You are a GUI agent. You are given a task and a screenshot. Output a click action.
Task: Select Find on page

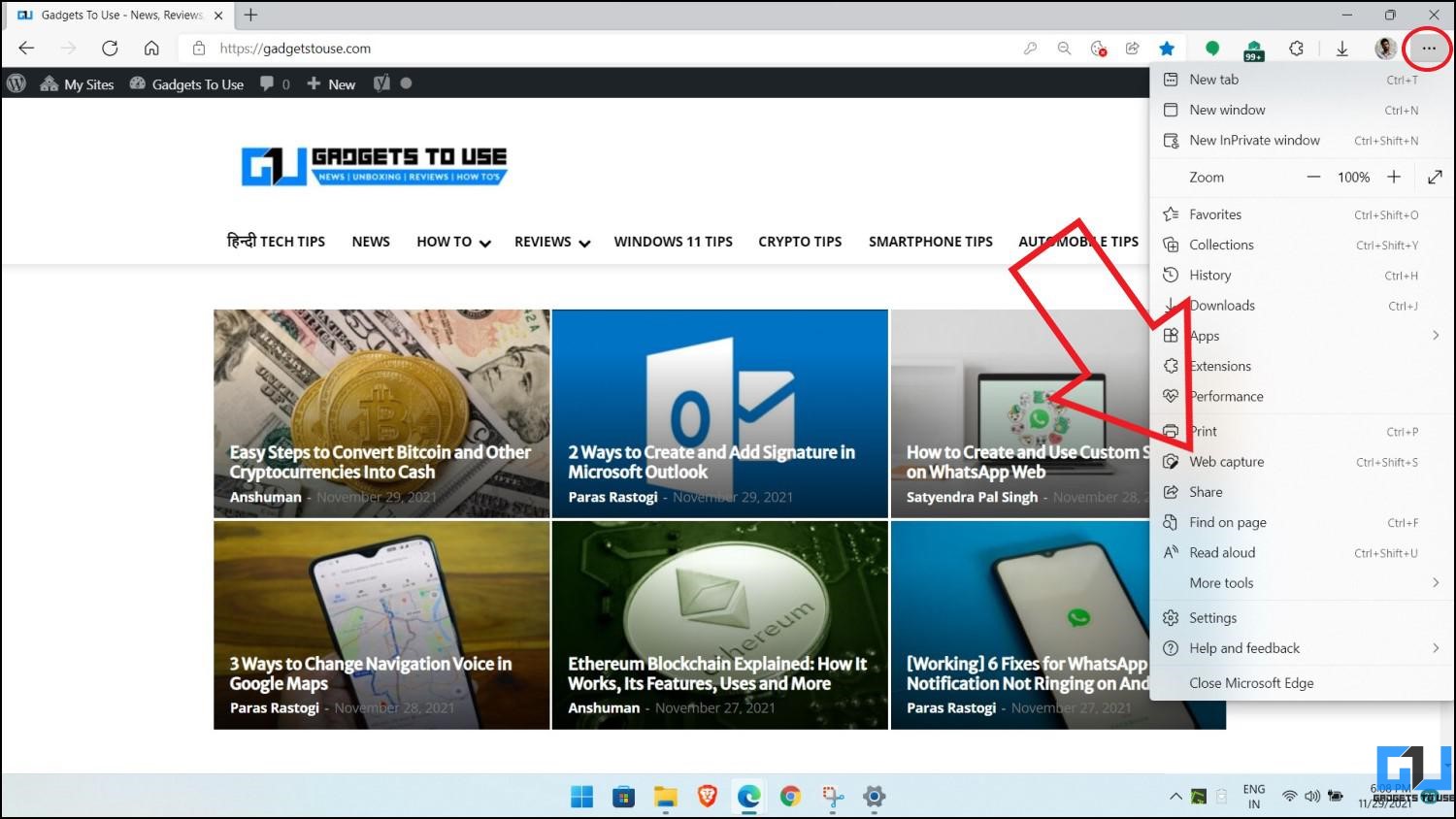1301,522
